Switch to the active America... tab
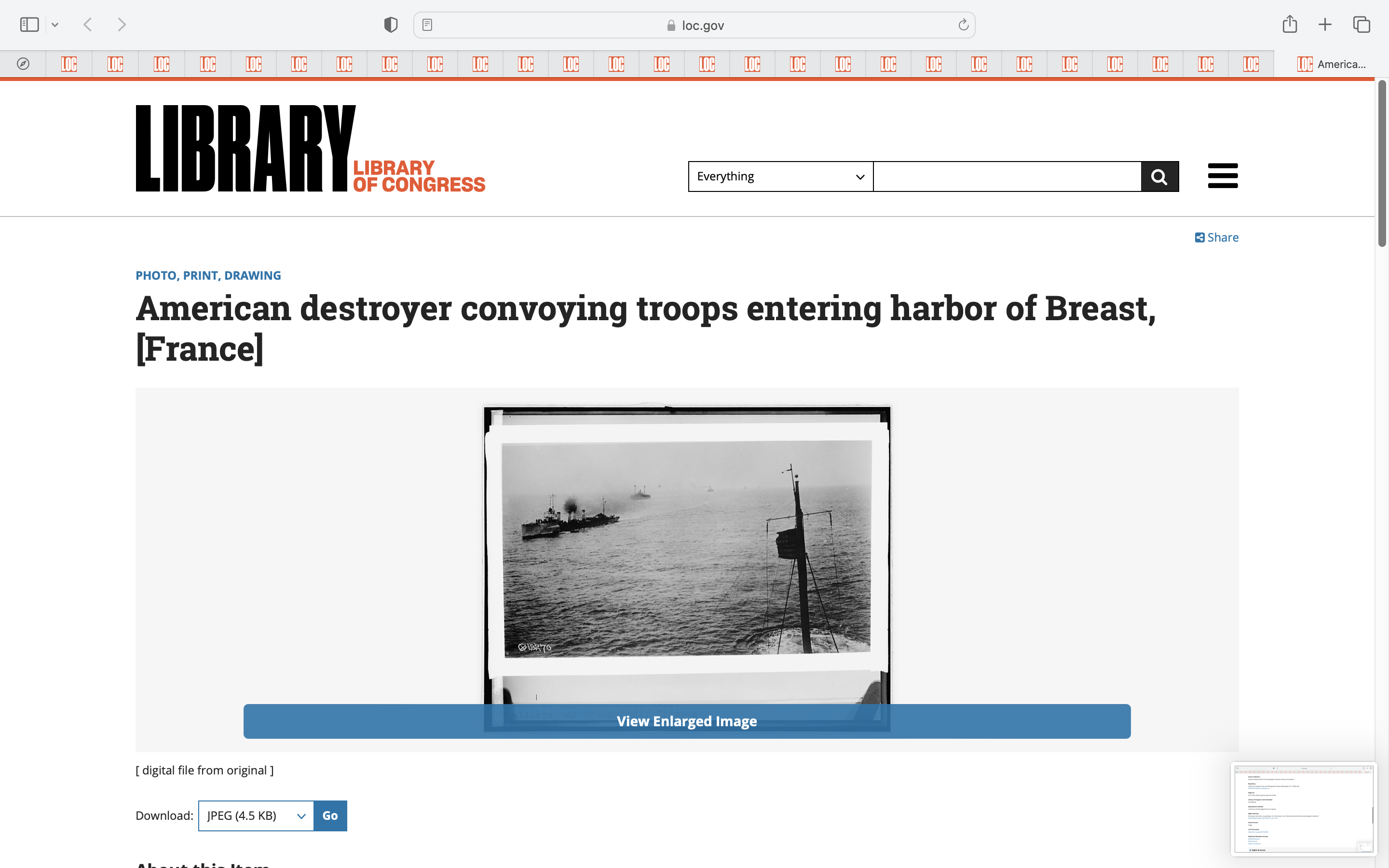The image size is (1389, 868). tap(1331, 64)
